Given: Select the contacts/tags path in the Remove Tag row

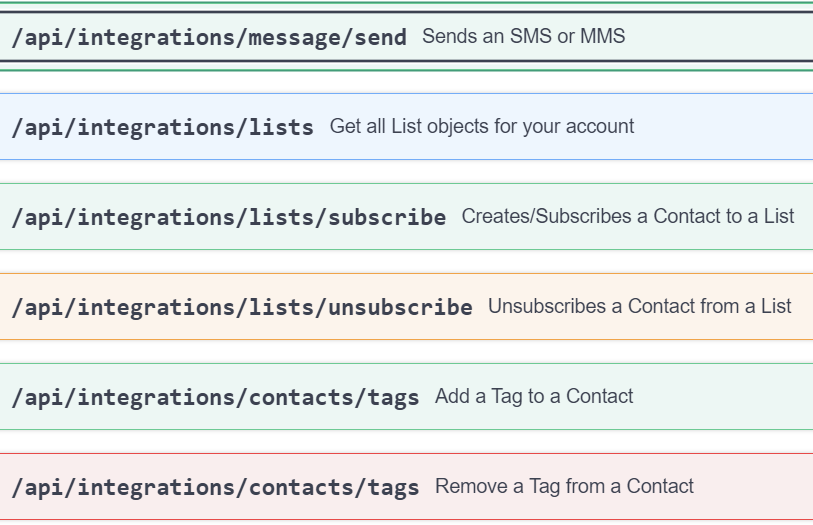Looking at the screenshot, I should (215, 487).
